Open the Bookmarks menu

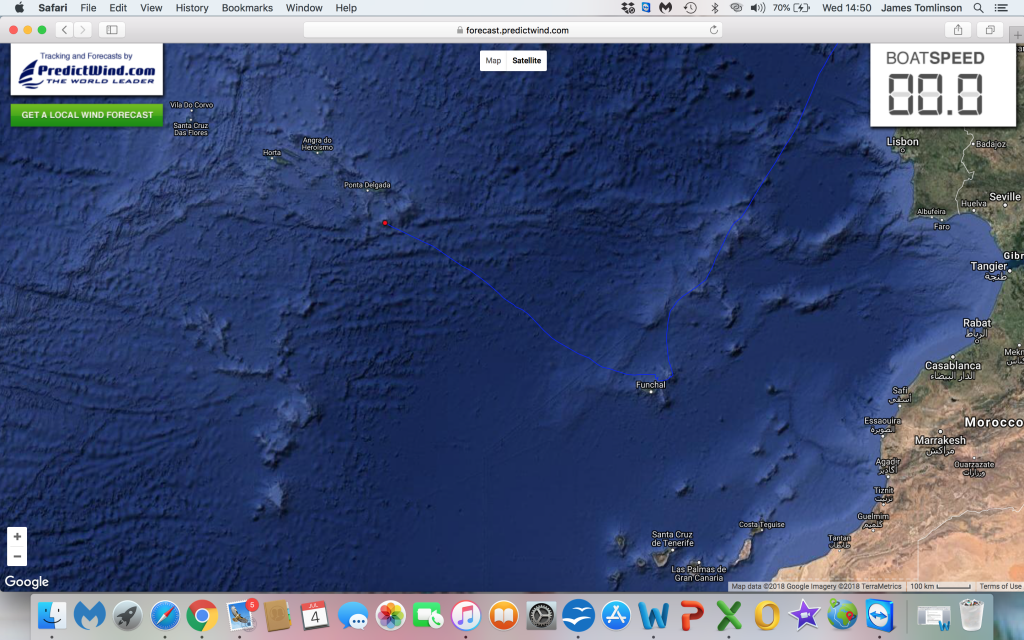[x=247, y=8]
